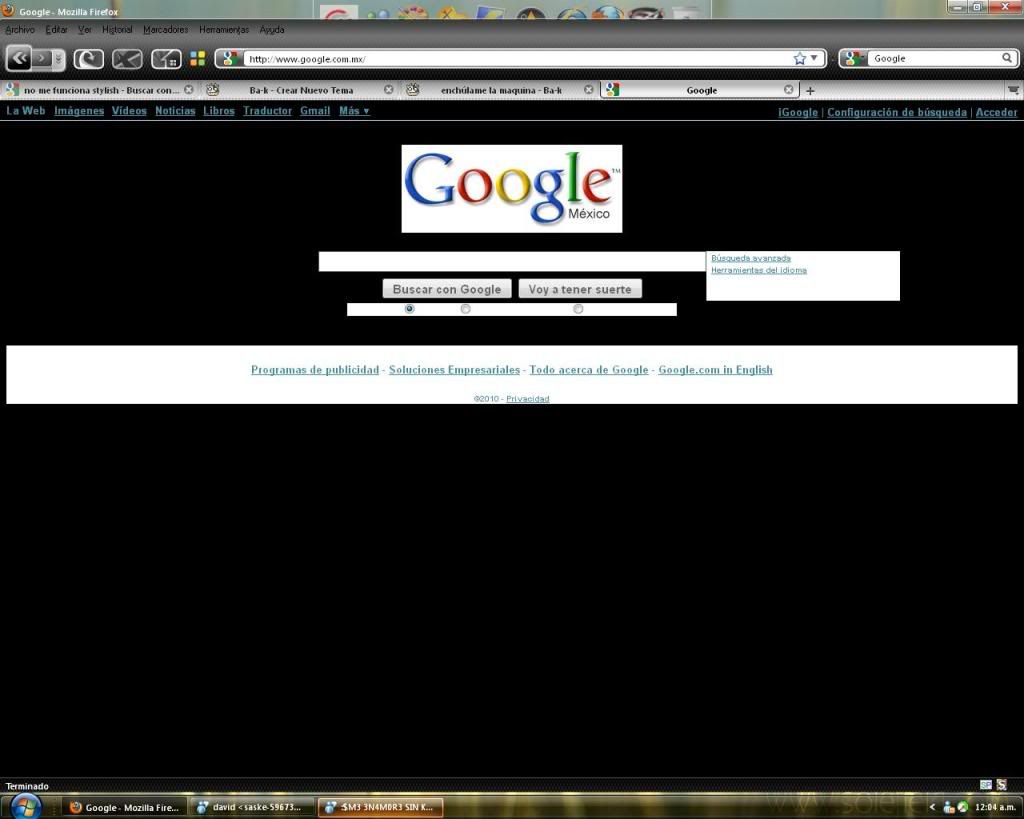The height and width of the screenshot is (819, 1024).
Task: Open the iGoogle link
Action: click(798, 112)
